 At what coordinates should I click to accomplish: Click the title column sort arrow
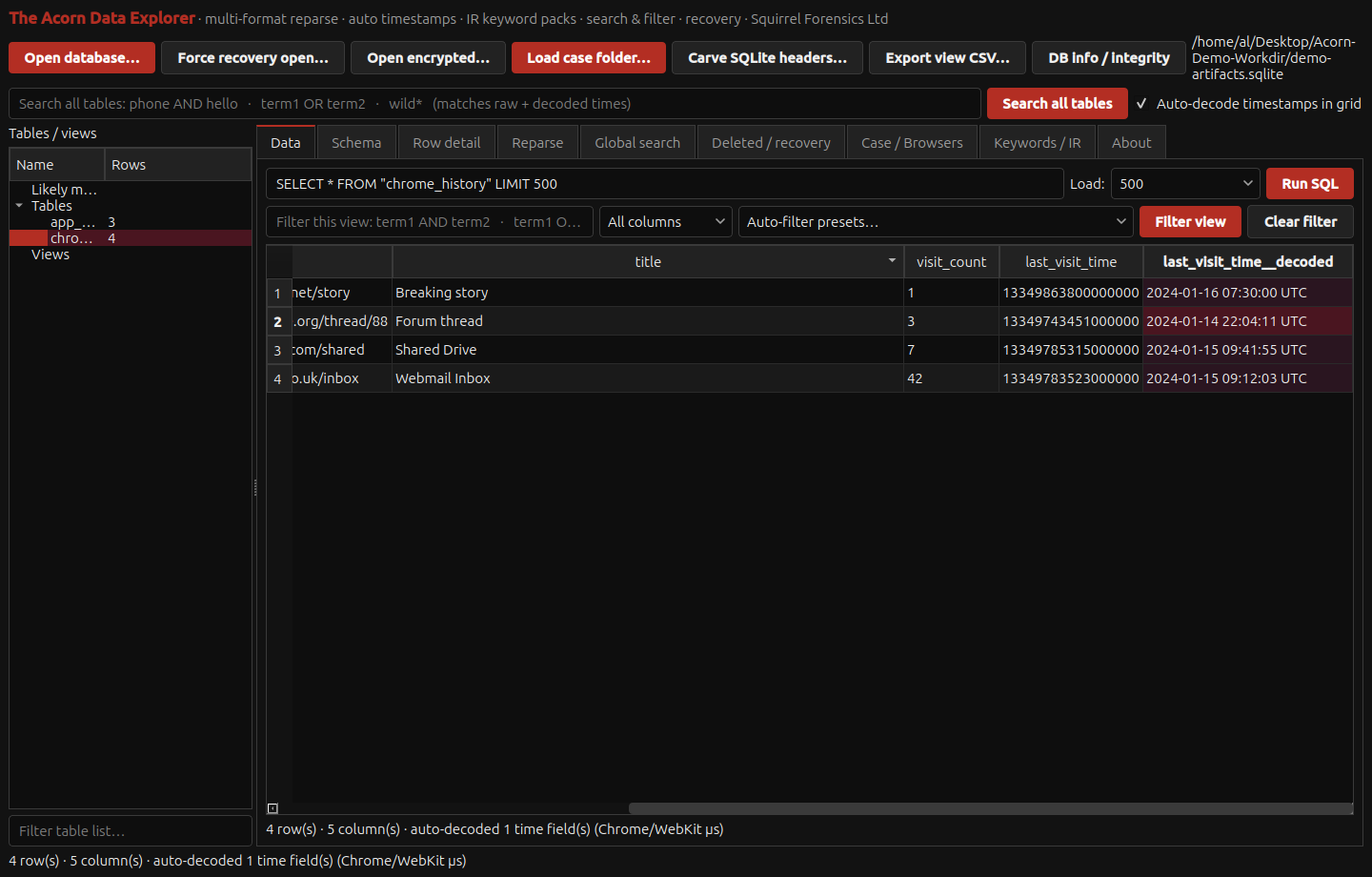click(892, 260)
